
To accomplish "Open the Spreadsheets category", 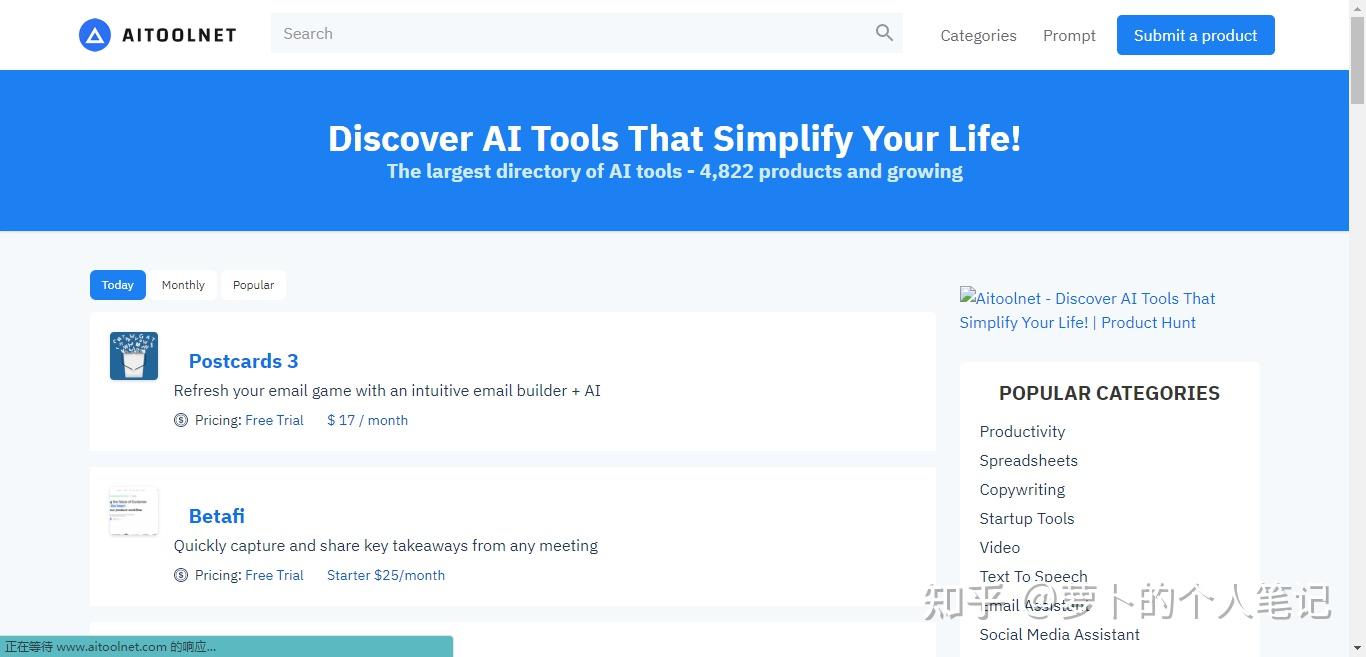I will (x=1028, y=460).
